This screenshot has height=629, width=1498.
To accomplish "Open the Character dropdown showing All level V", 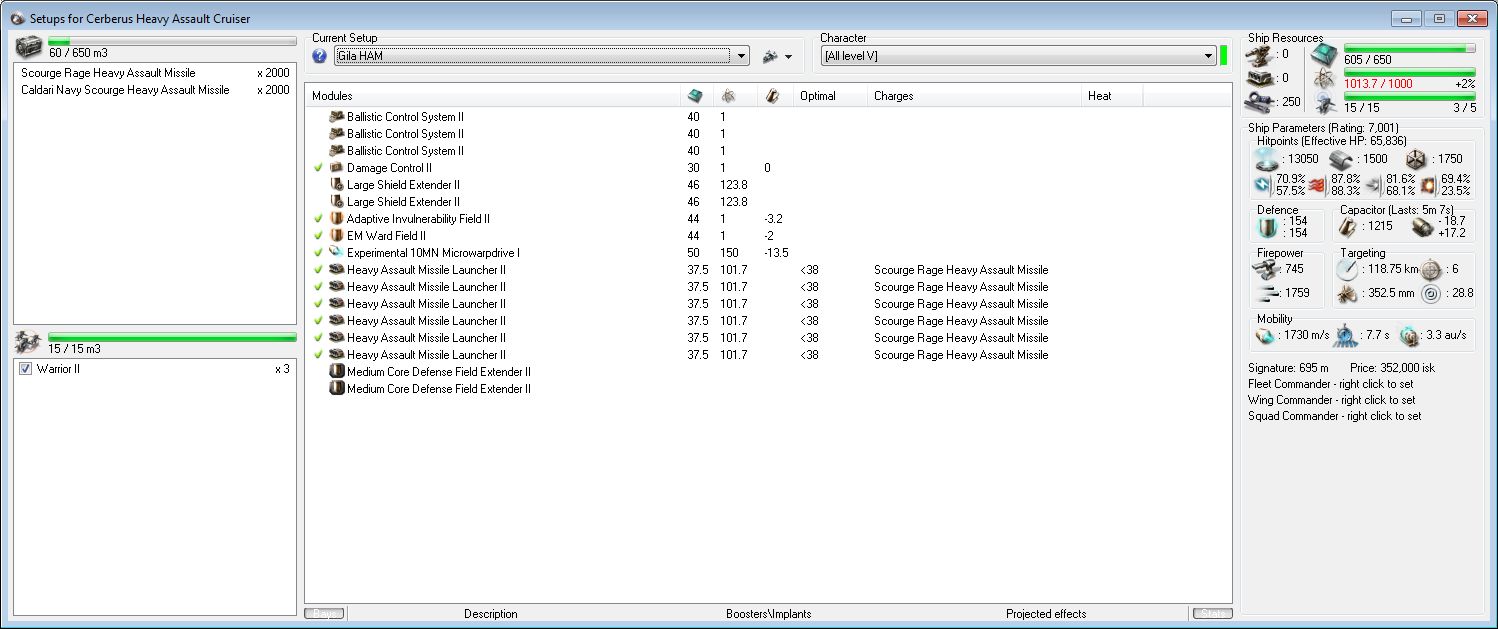I will coord(1209,57).
